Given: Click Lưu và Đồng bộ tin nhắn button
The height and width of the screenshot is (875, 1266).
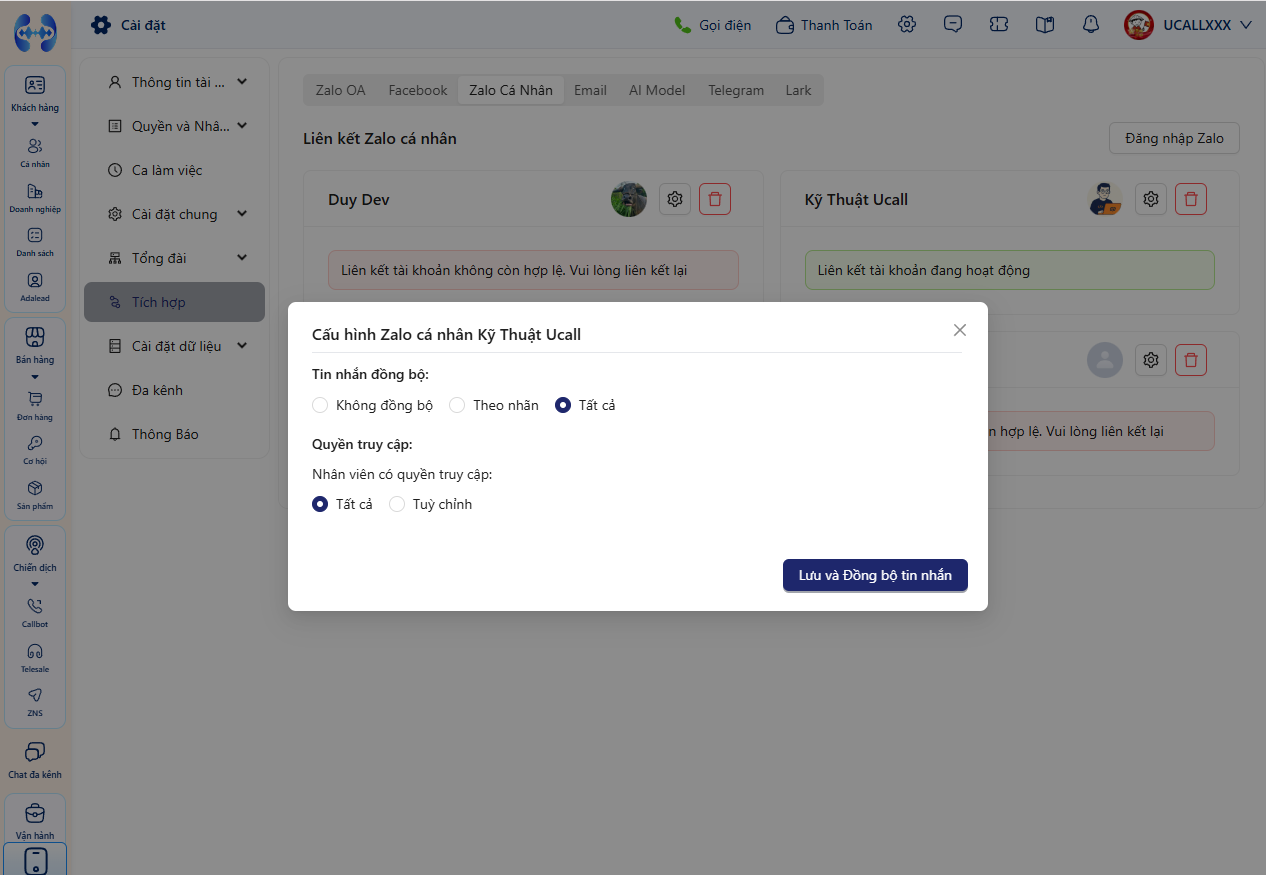Looking at the screenshot, I should tap(875, 575).
